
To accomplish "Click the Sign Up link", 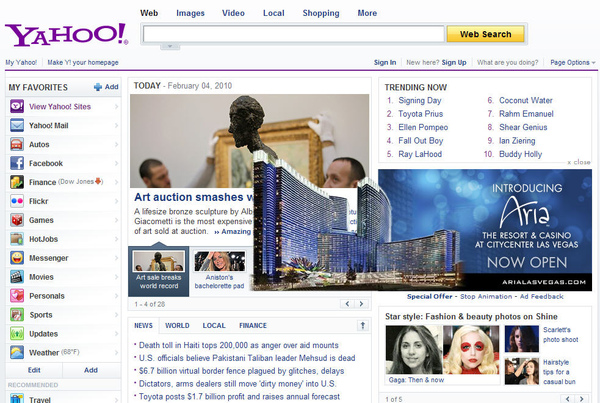I will (454, 62).
